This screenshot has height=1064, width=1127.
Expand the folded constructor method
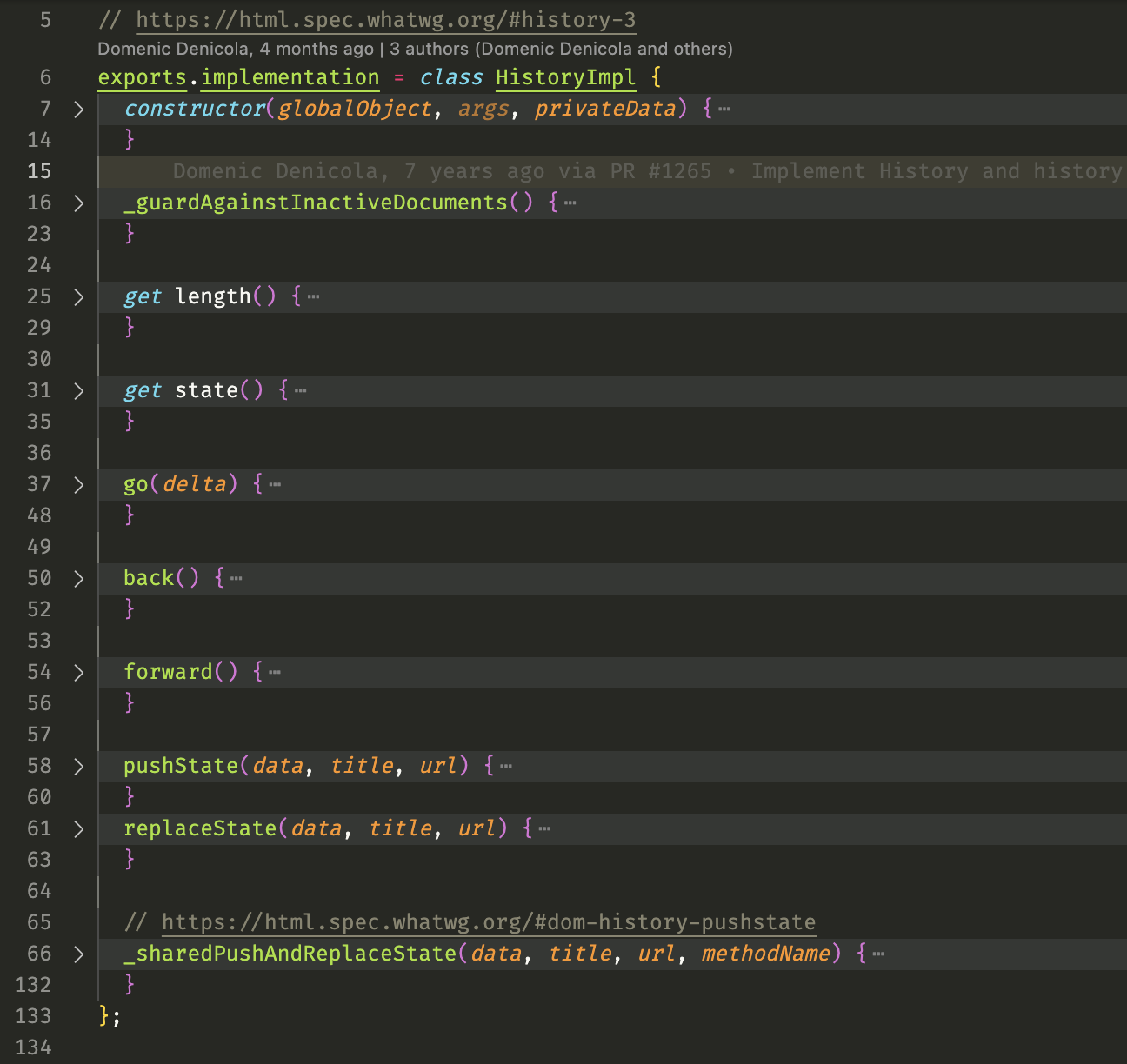pyautogui.click(x=79, y=109)
